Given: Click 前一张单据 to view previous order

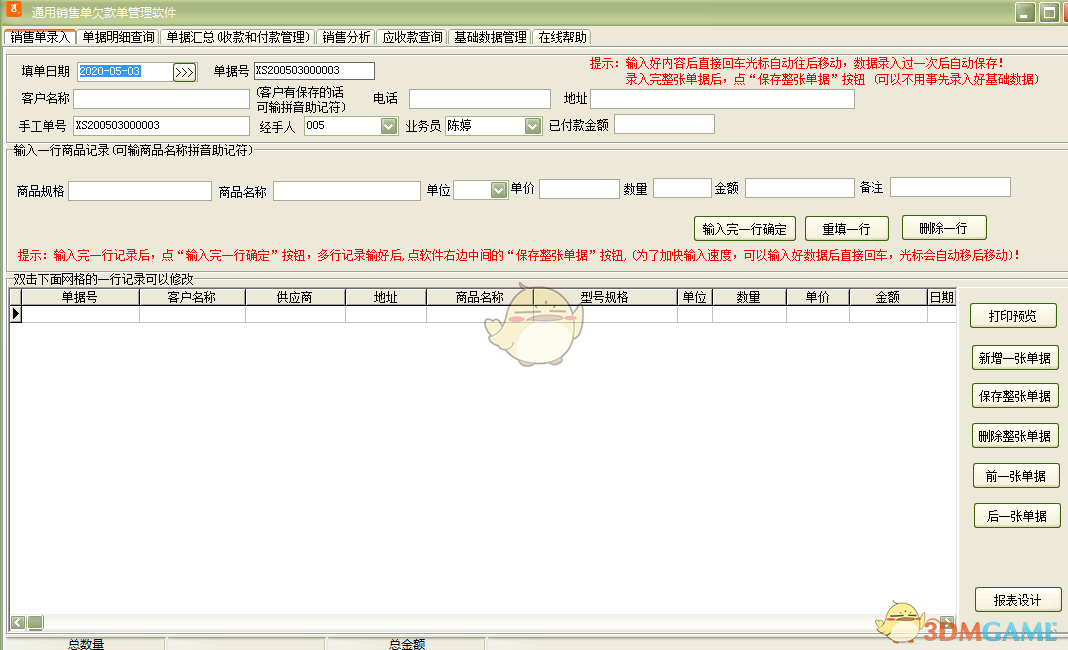Looking at the screenshot, I should point(1016,475).
